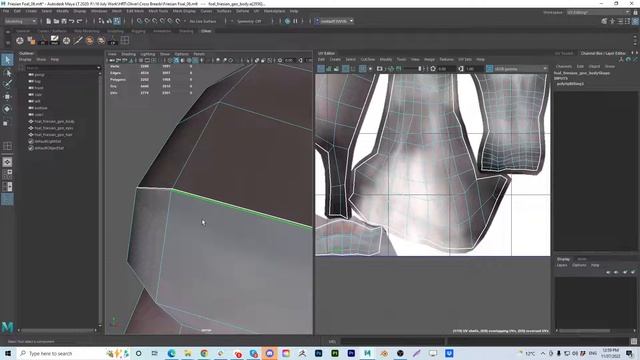Open the Symmetry: Off dropdown
The image size is (640, 360).
coord(248,21)
